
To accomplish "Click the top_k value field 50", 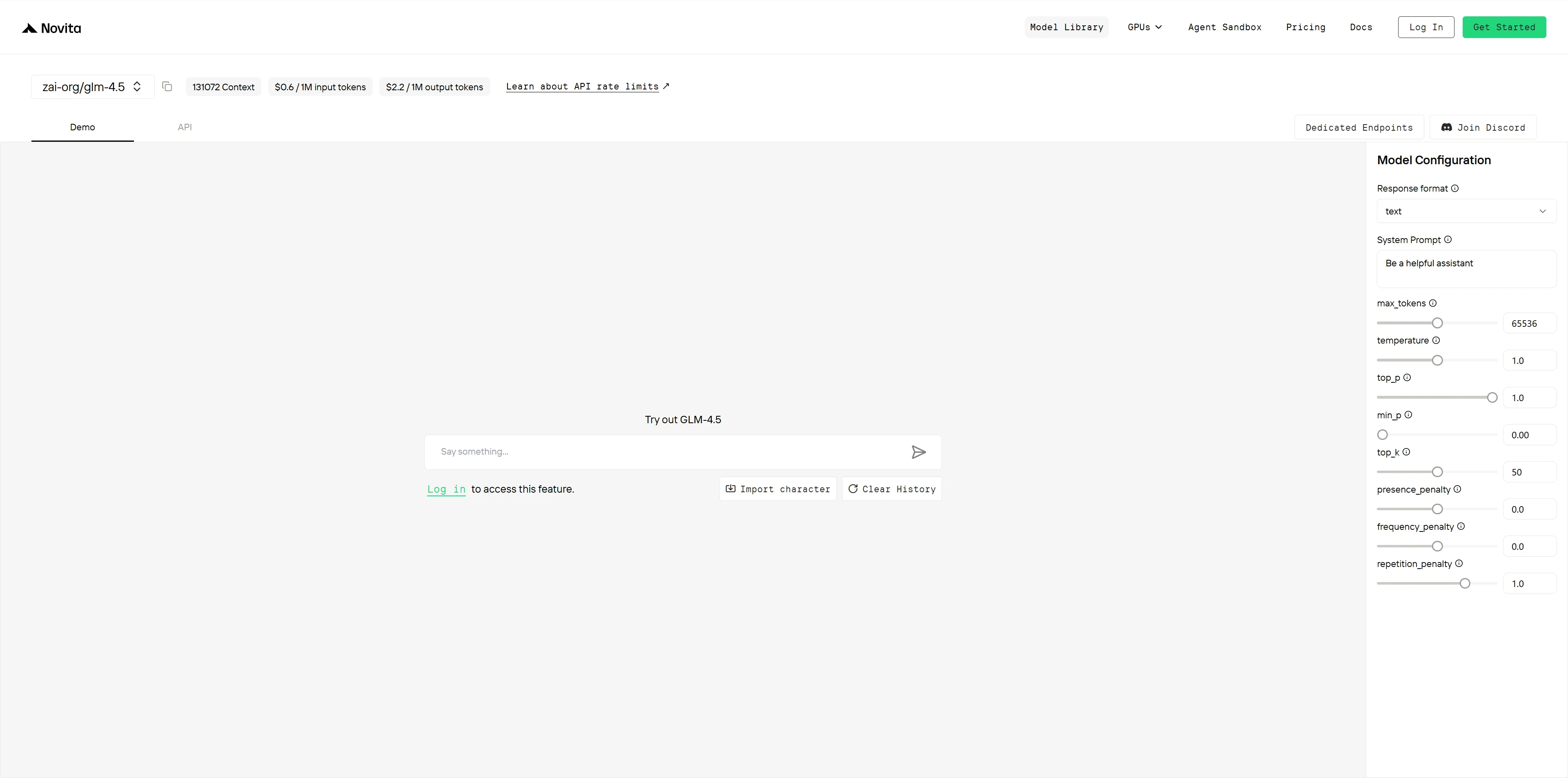I will [1529, 472].
